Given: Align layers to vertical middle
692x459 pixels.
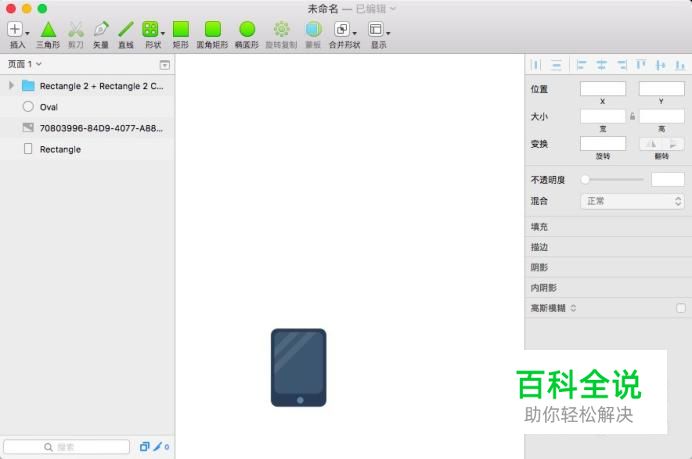Looking at the screenshot, I should tap(661, 65).
